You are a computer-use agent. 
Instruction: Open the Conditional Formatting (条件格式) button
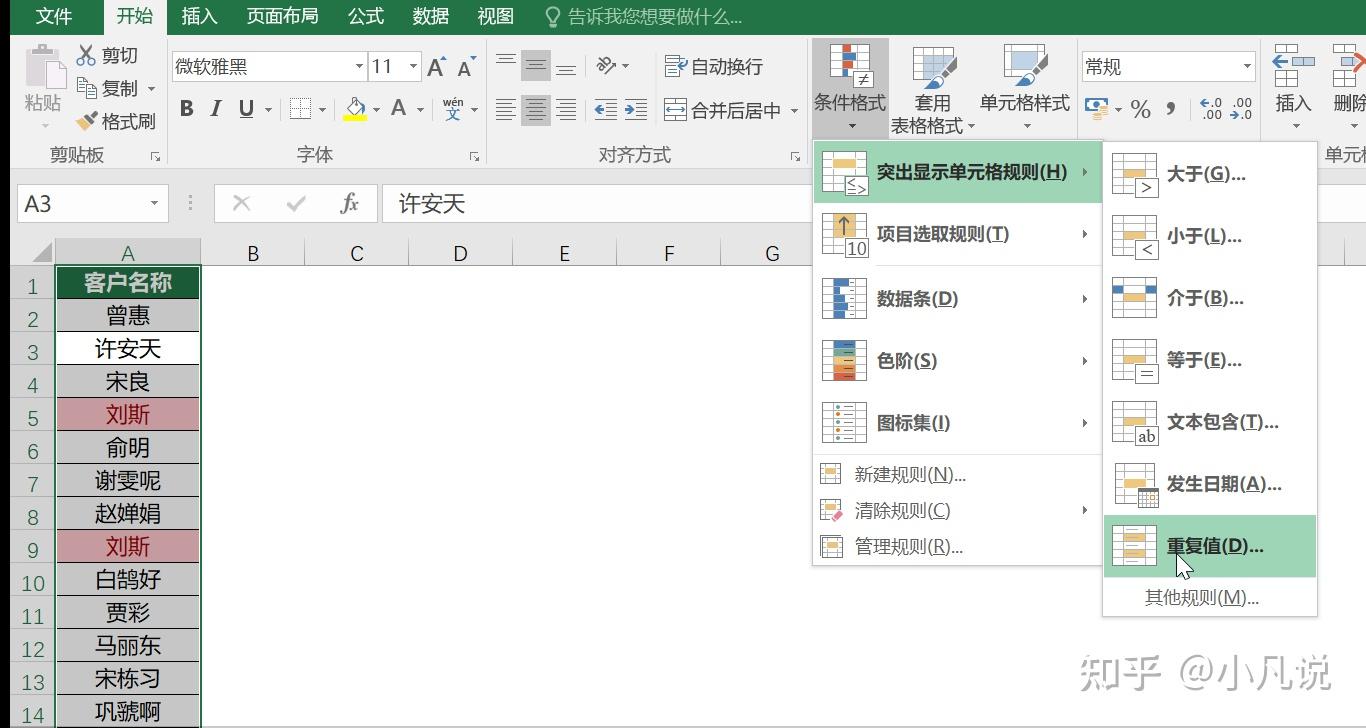850,88
